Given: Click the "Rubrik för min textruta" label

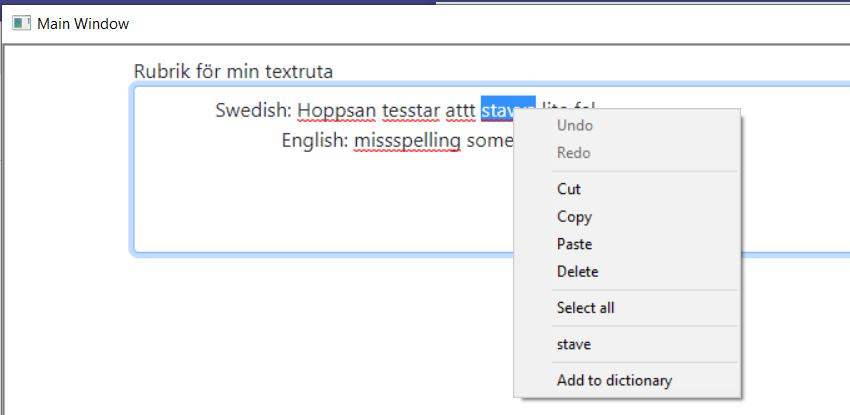Looking at the screenshot, I should pyautogui.click(x=233, y=72).
